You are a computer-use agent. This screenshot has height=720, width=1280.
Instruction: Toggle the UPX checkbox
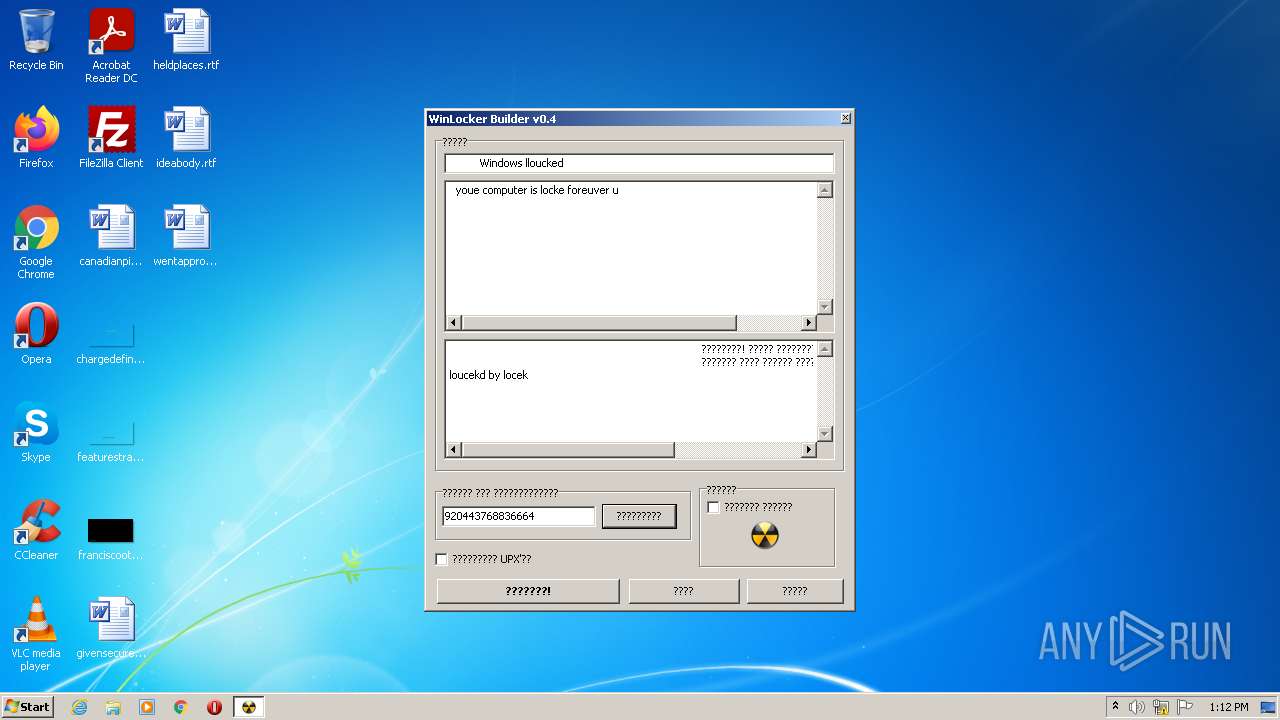441,559
